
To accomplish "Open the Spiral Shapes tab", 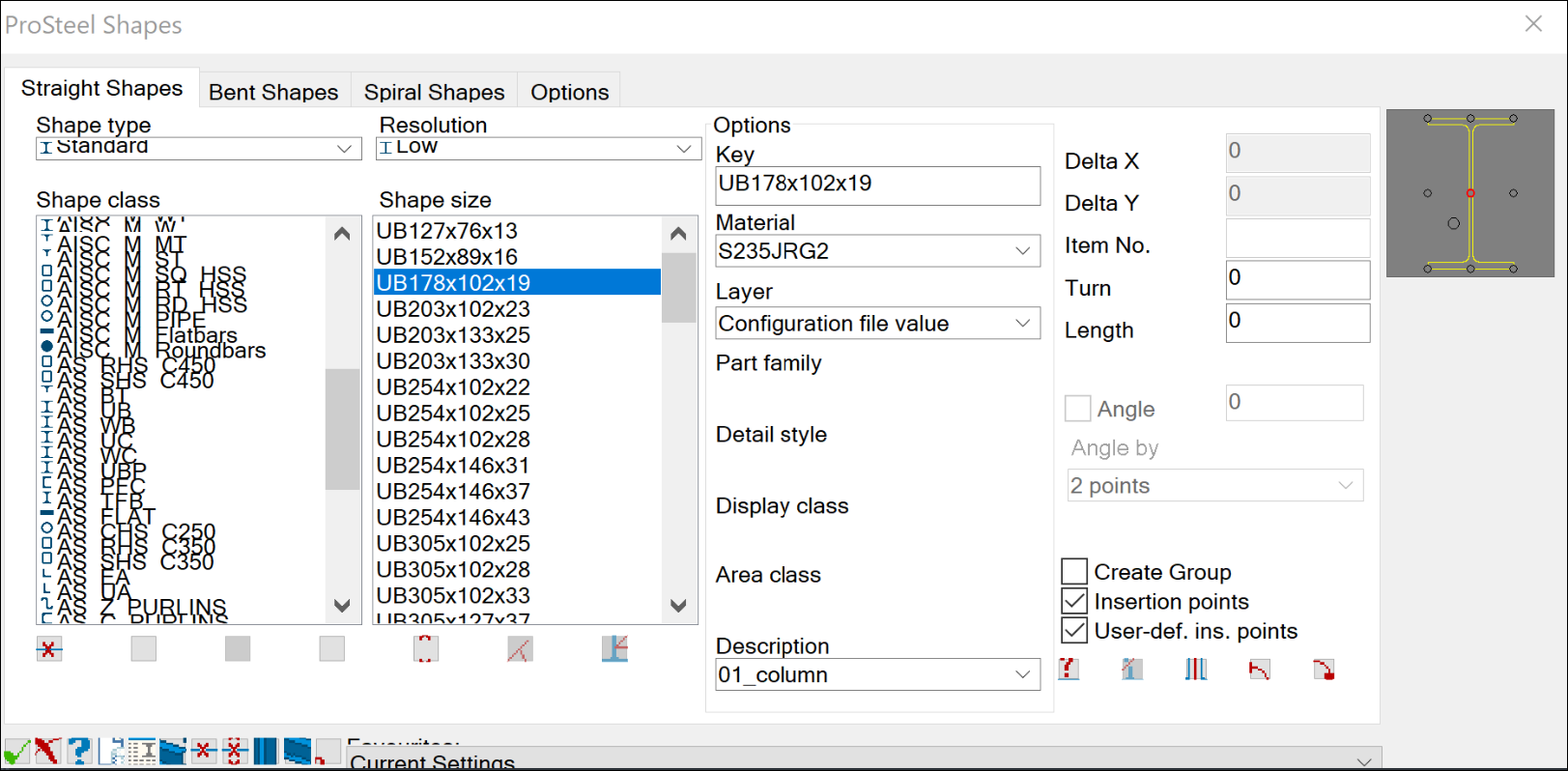I will tap(434, 92).
